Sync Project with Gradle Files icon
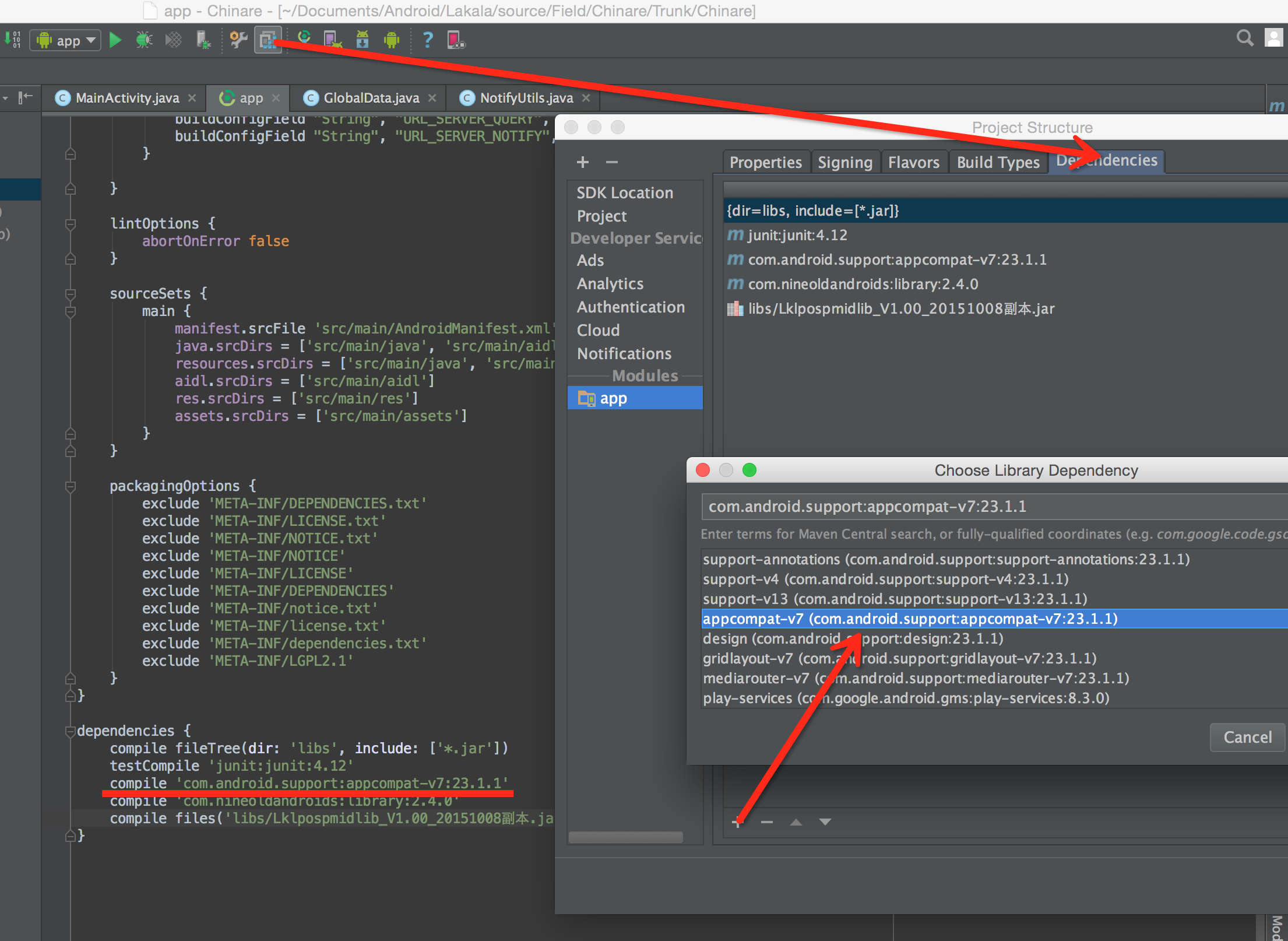 (x=304, y=40)
